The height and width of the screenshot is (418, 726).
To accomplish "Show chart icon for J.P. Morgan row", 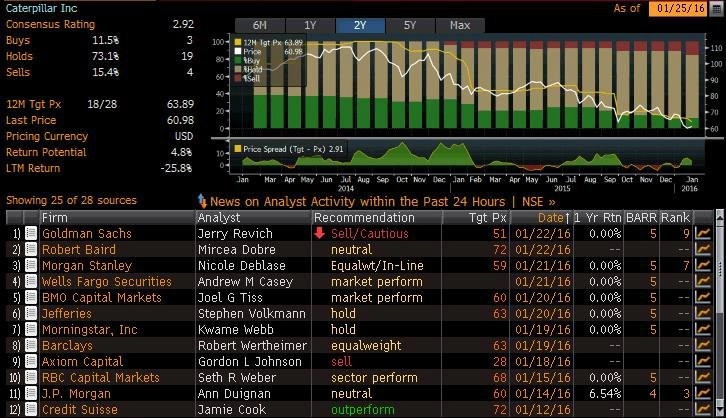I will (703, 393).
